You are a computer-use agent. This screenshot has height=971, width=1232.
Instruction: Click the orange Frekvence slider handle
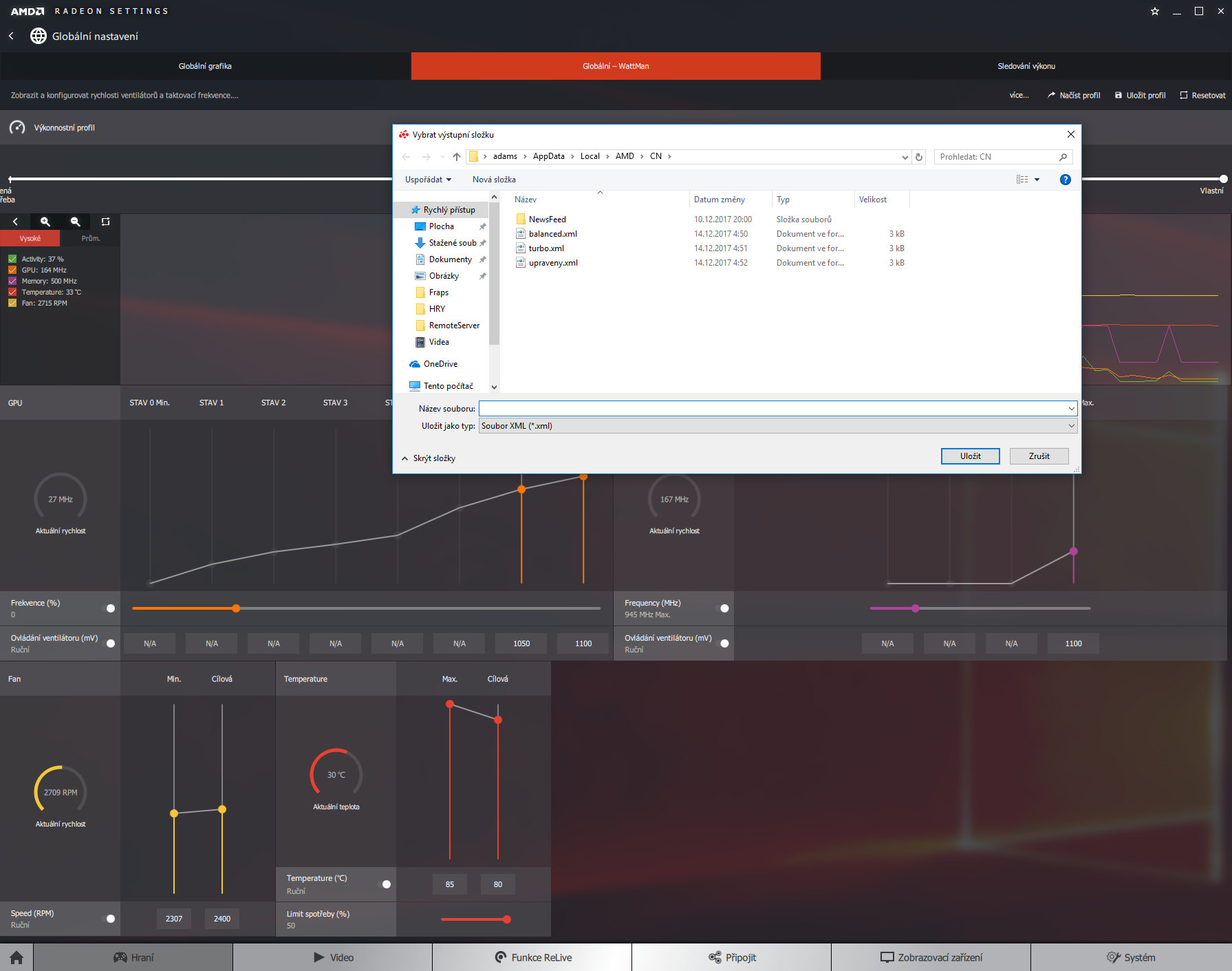(236, 608)
